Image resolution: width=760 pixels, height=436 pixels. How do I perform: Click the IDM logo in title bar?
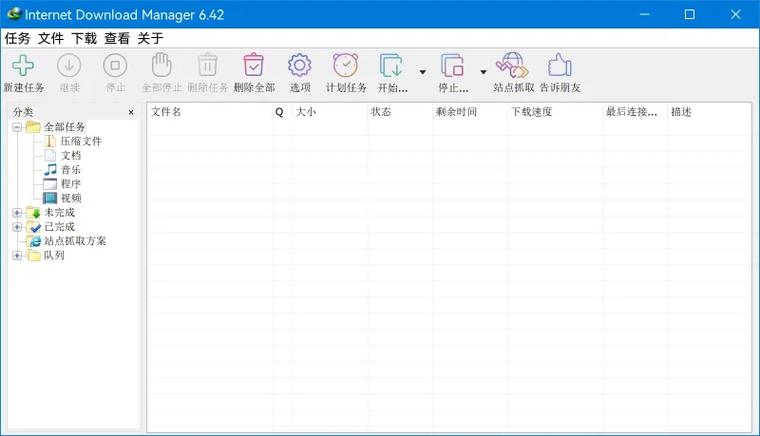click(15, 14)
